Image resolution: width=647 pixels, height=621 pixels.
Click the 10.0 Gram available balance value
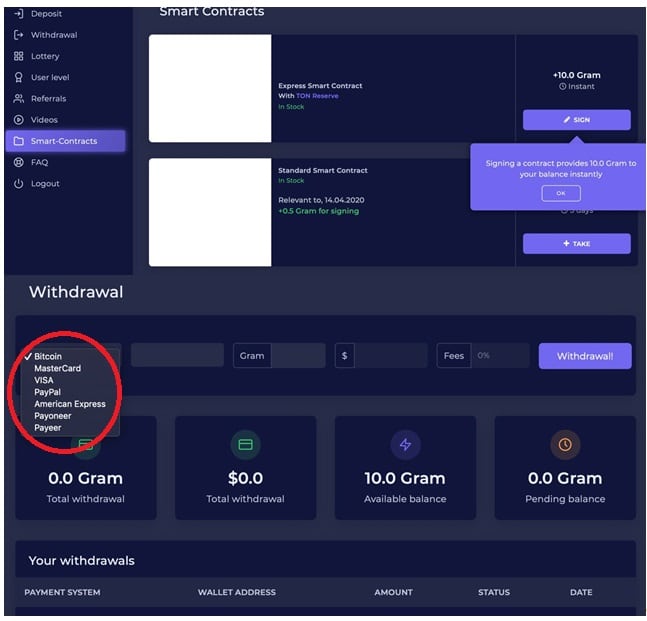(x=405, y=479)
